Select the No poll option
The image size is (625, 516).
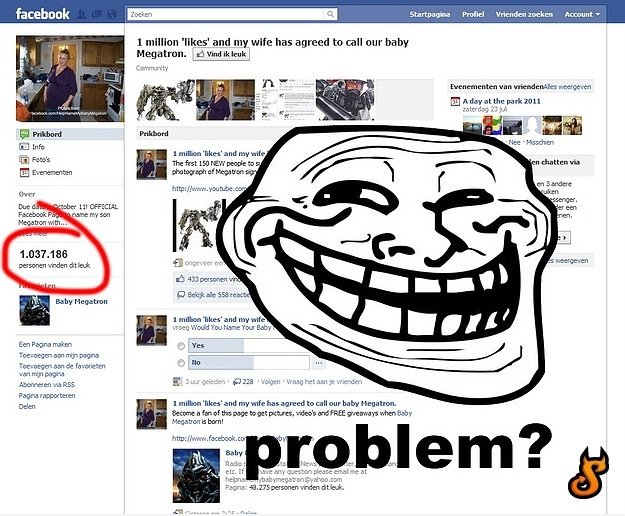[181, 363]
